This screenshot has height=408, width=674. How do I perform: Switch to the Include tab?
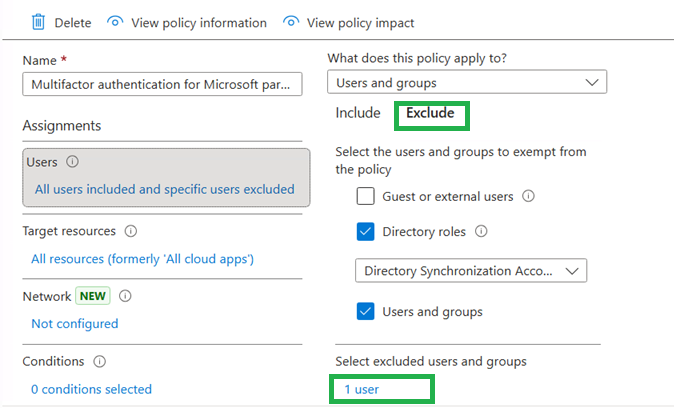click(x=358, y=113)
